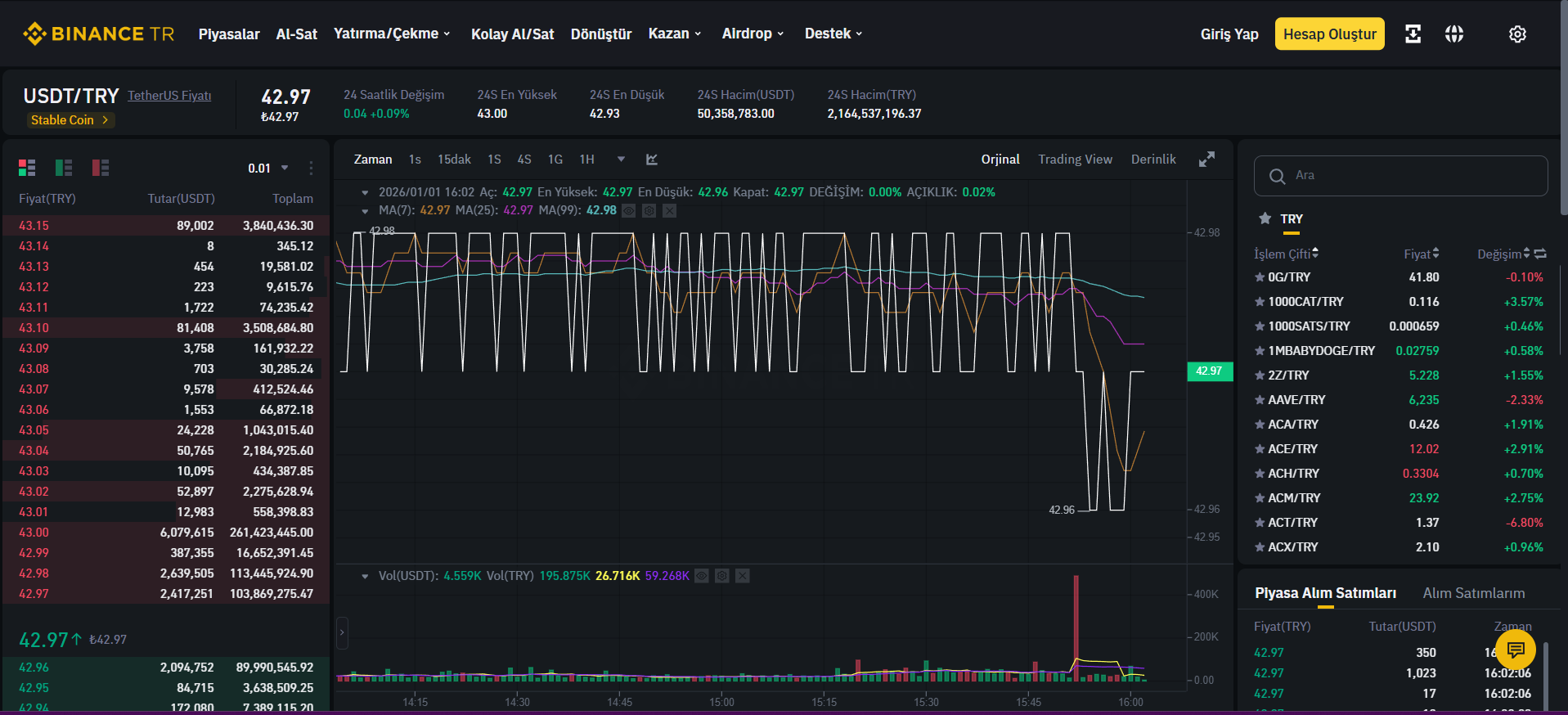This screenshot has height=715, width=1568.
Task: Open the language globe icon
Action: tap(1454, 34)
